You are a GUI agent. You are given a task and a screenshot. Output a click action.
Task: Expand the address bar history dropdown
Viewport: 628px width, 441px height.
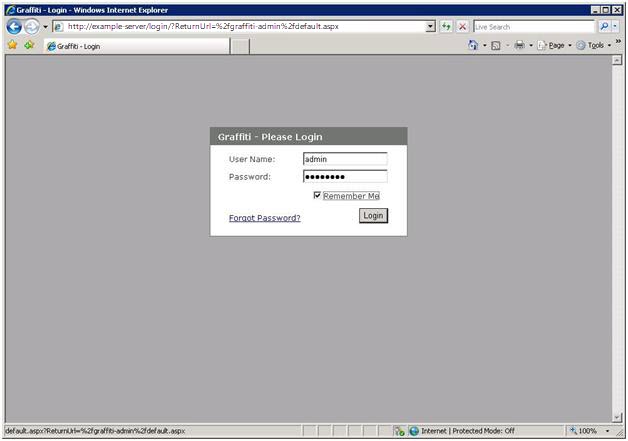(x=431, y=27)
